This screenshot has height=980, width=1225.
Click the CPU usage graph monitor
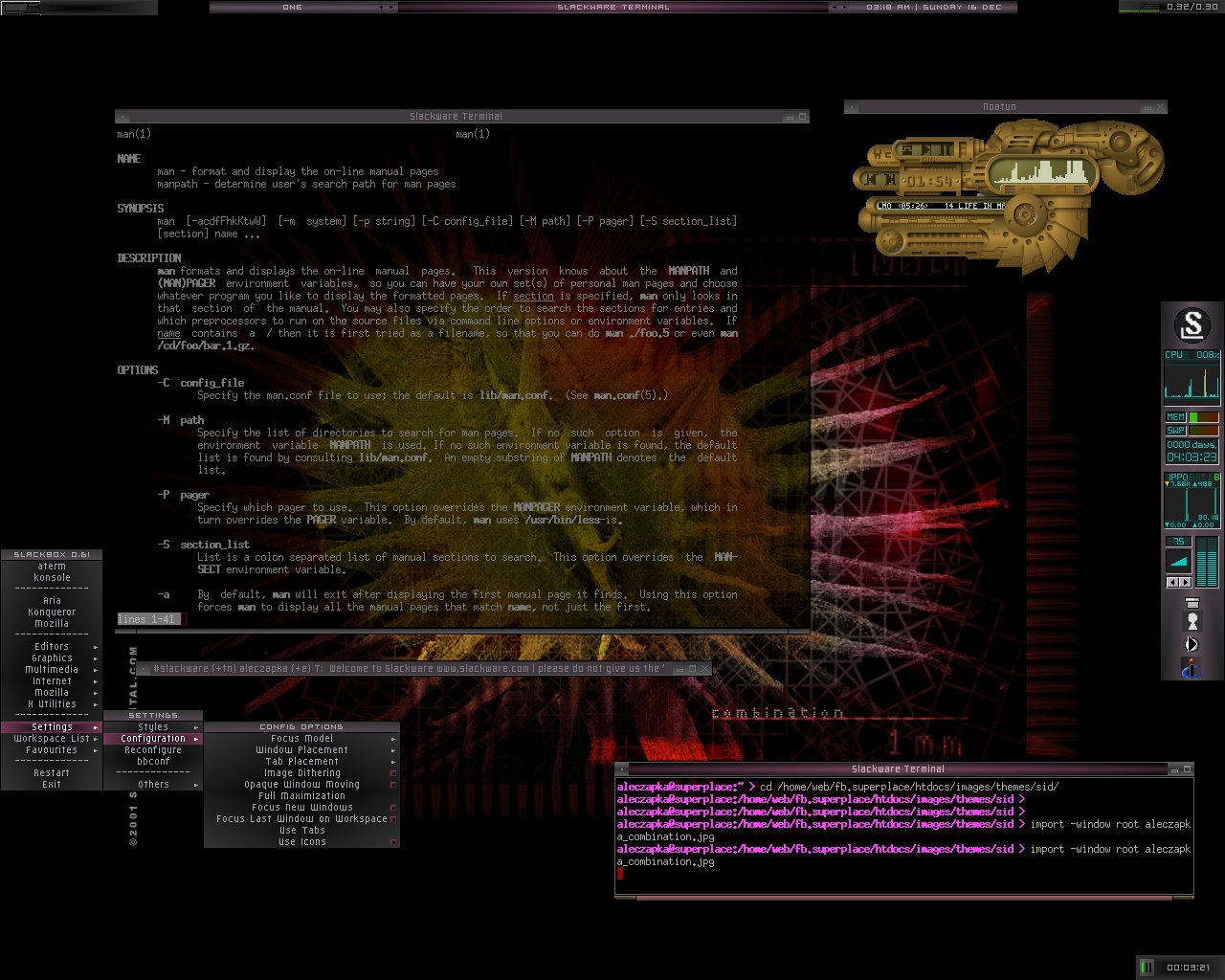[1192, 376]
